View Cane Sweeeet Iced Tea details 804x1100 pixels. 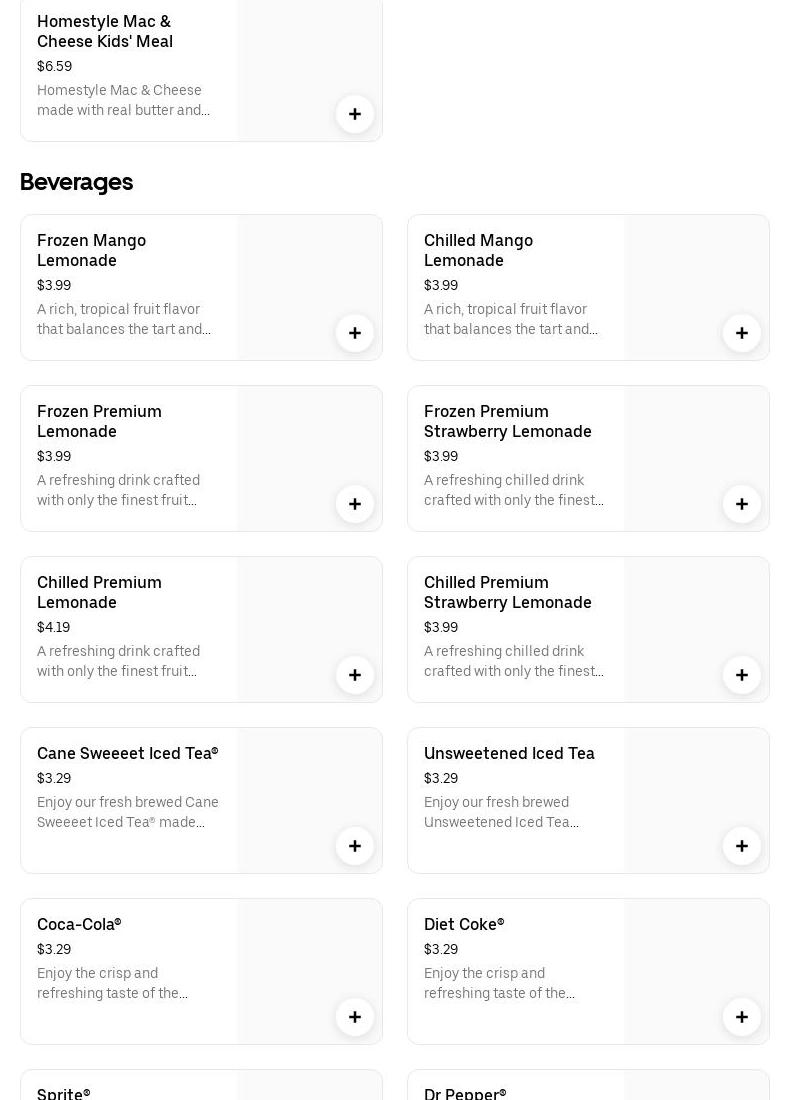pos(127,753)
